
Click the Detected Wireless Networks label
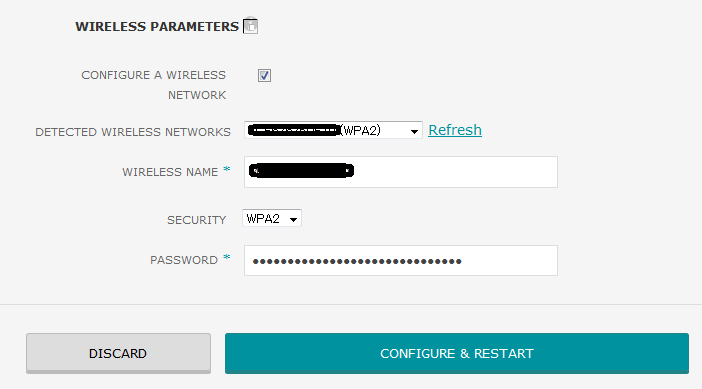[x=133, y=132]
